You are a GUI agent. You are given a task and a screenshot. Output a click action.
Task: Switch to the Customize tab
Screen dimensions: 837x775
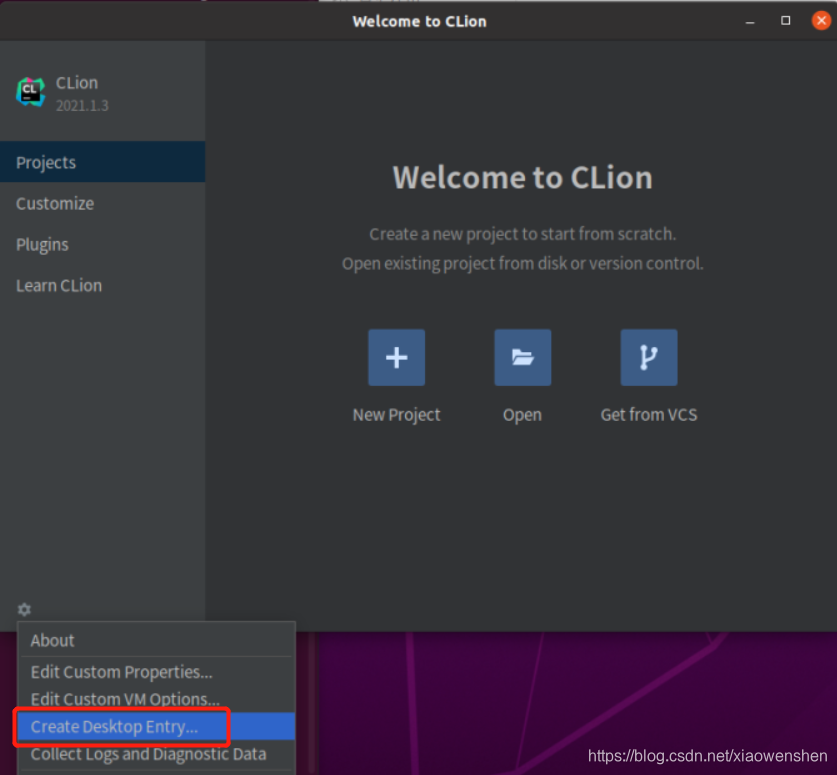[x=102, y=203]
